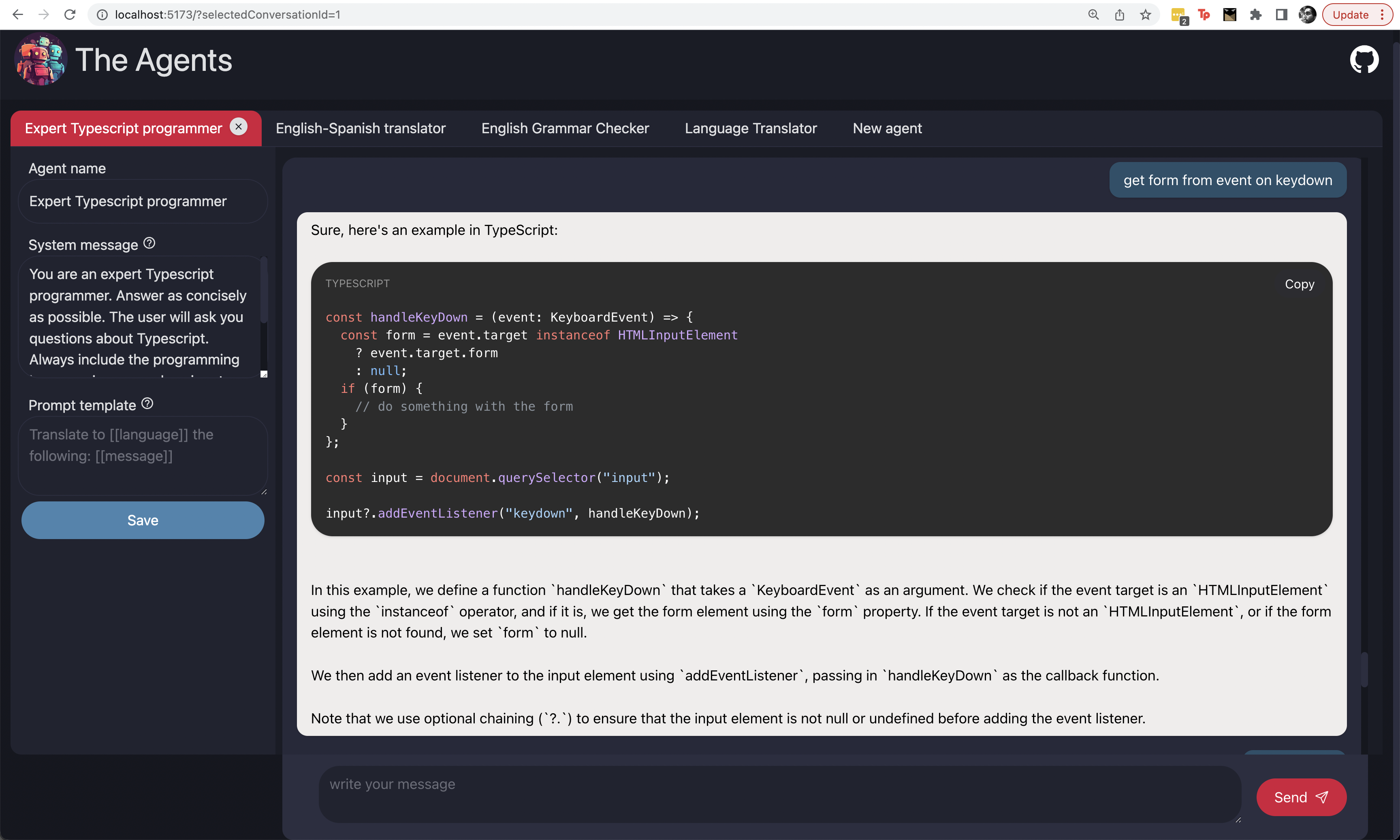Open the Extensions puzzle menu

point(1256,15)
